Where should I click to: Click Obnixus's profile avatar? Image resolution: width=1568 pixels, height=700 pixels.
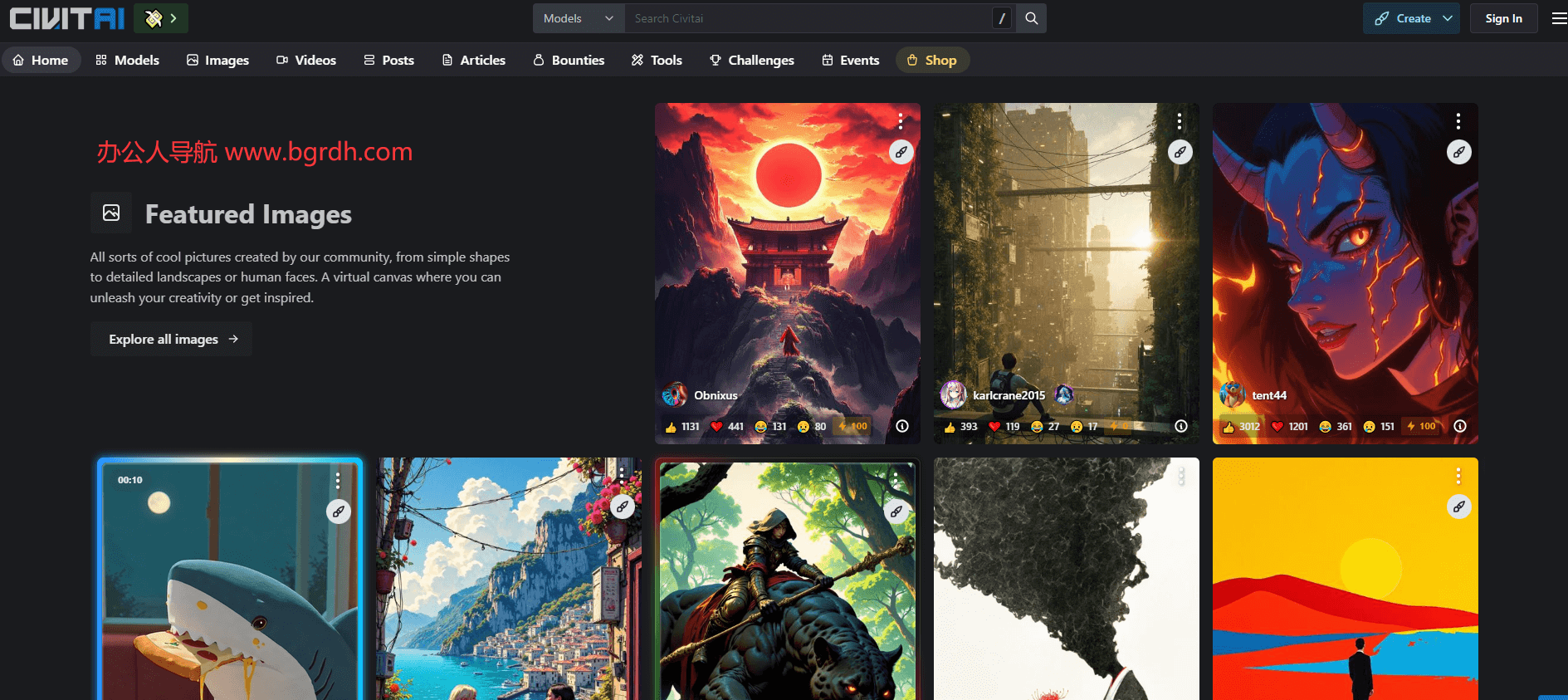[x=675, y=395]
